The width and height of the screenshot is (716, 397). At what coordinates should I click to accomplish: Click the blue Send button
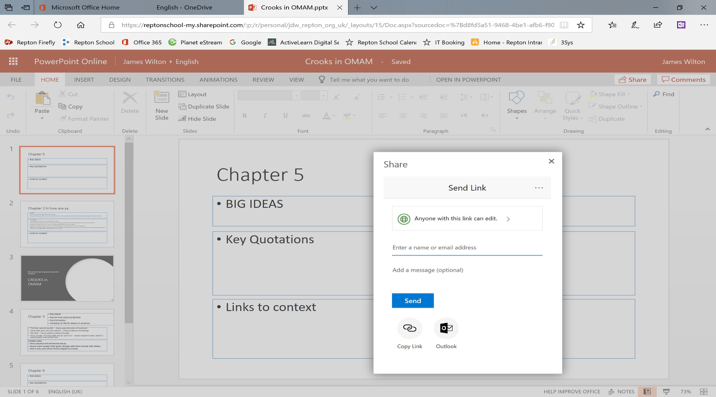[x=412, y=301]
